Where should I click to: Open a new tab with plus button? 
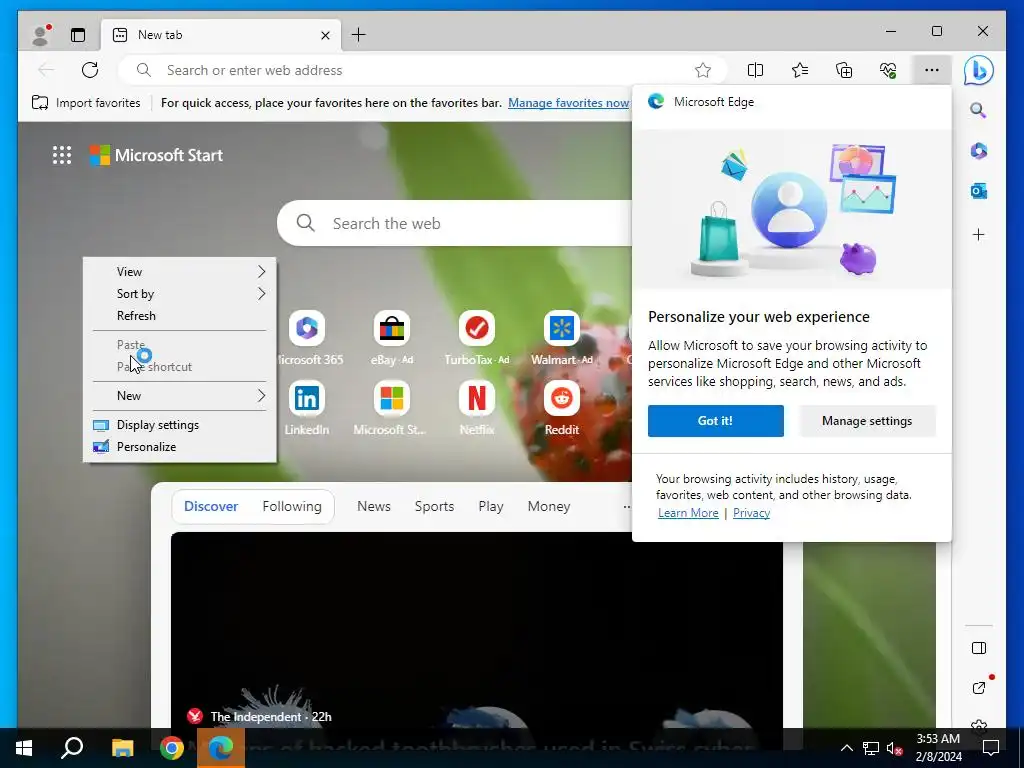pyautogui.click(x=359, y=35)
